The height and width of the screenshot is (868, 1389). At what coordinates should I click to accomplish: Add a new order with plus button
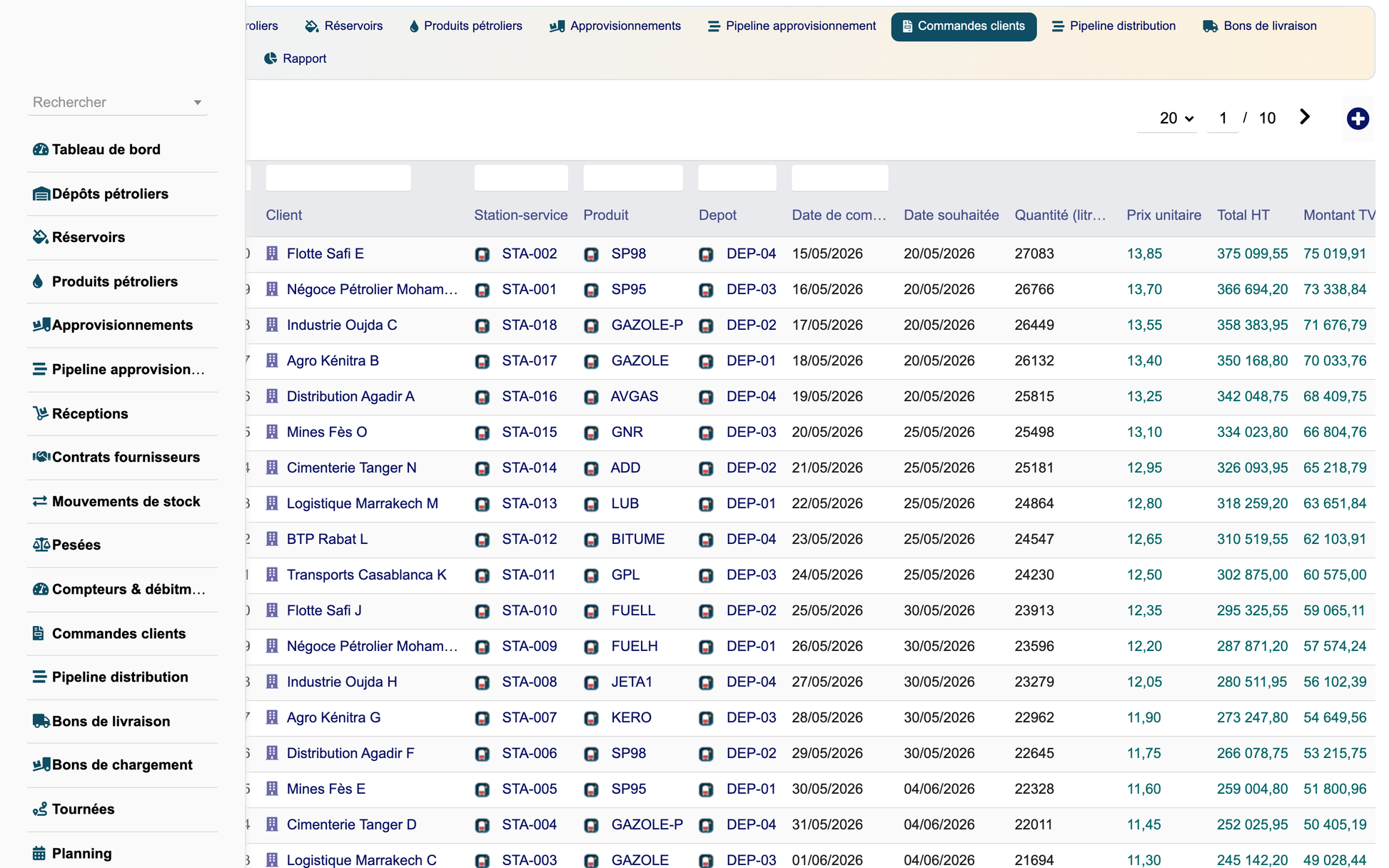[x=1358, y=118]
